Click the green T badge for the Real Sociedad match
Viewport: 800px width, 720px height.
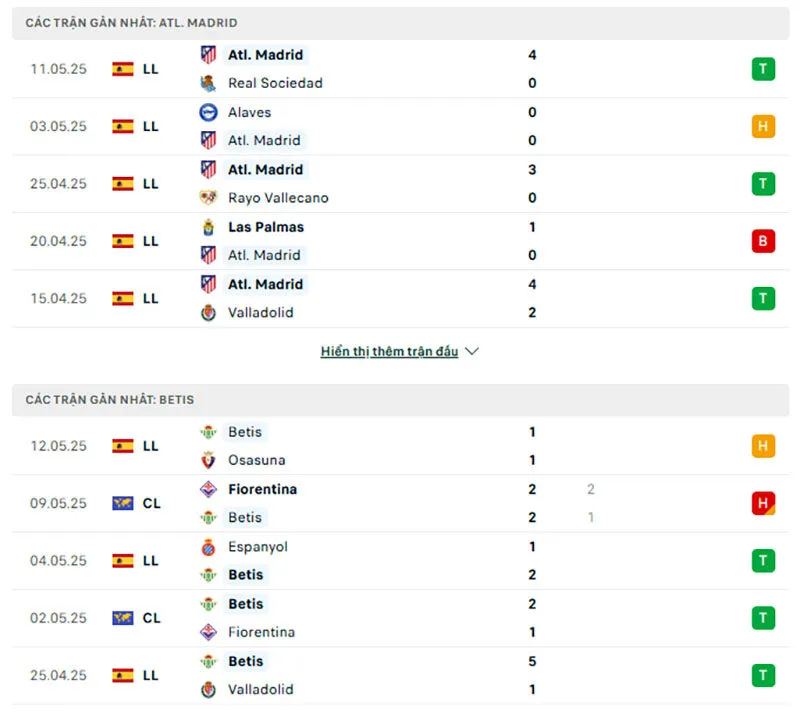pyautogui.click(x=764, y=69)
